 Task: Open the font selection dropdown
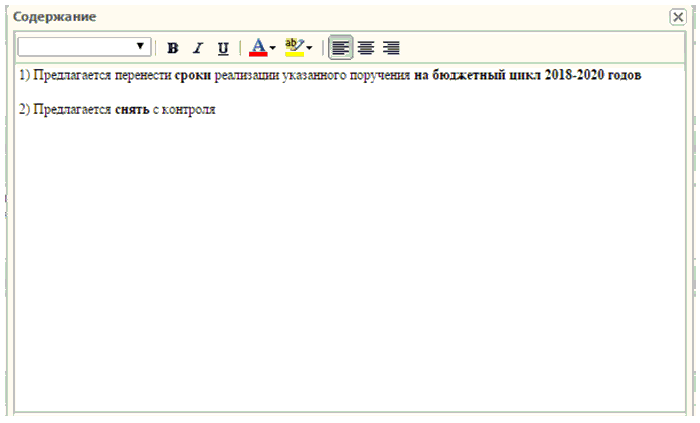pos(84,47)
